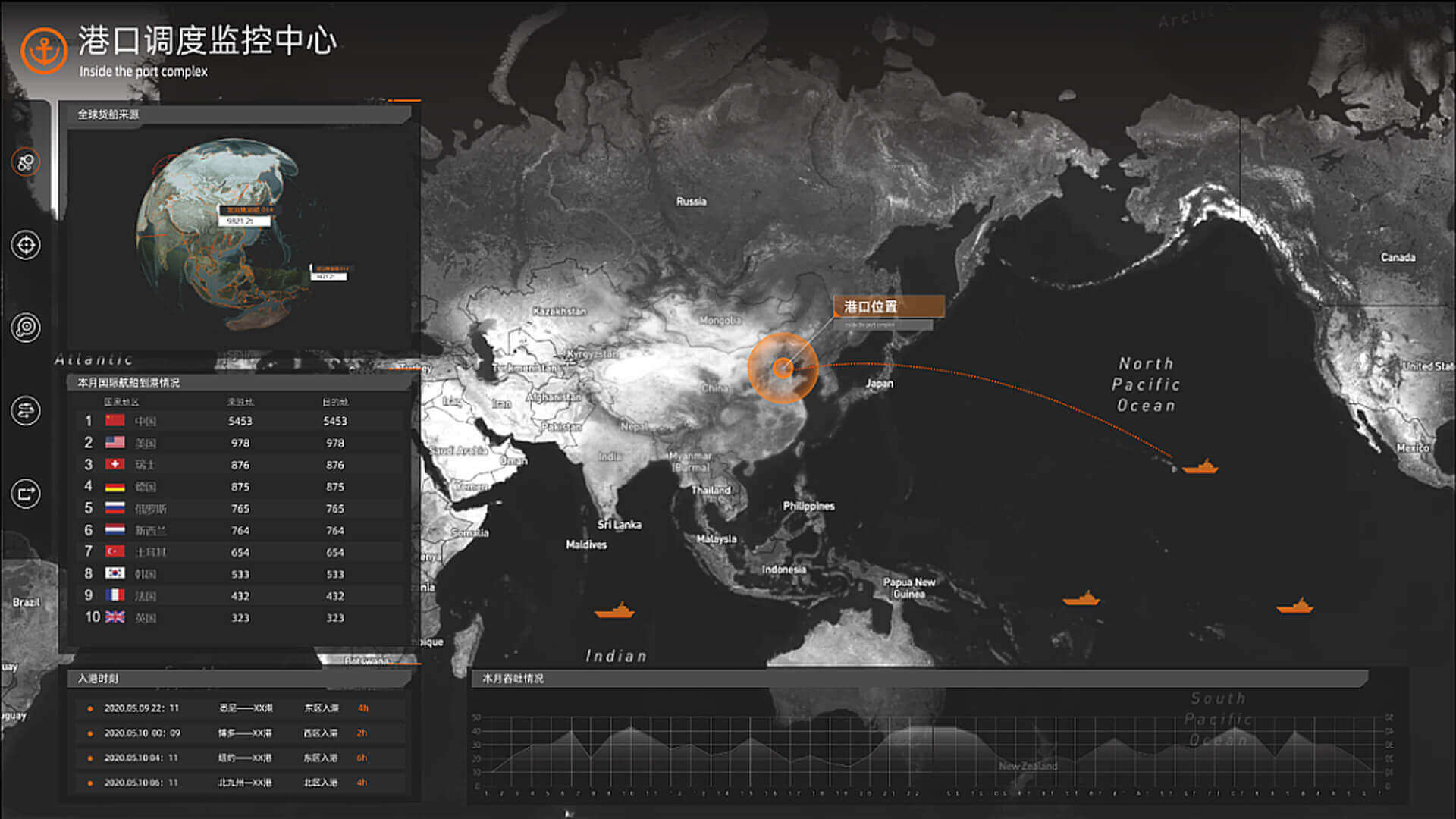Click the orange anchor logo icon
This screenshot has width=1456, height=819.
(44, 50)
